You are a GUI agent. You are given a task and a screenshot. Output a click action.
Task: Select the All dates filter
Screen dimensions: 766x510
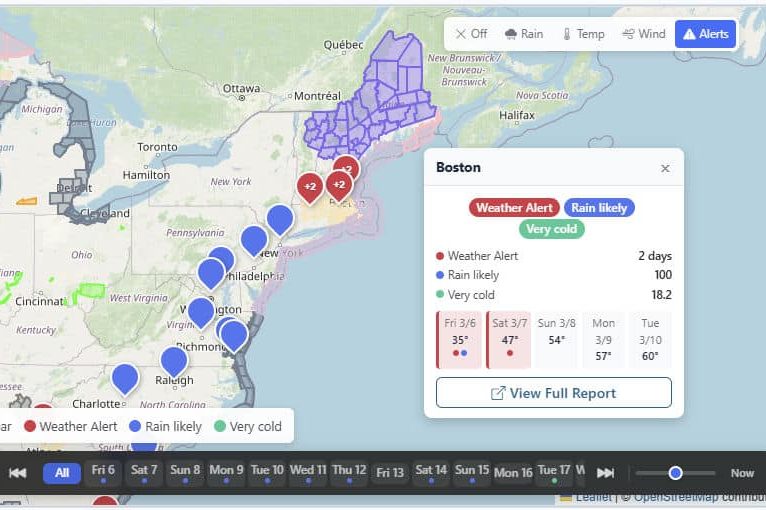click(x=62, y=473)
